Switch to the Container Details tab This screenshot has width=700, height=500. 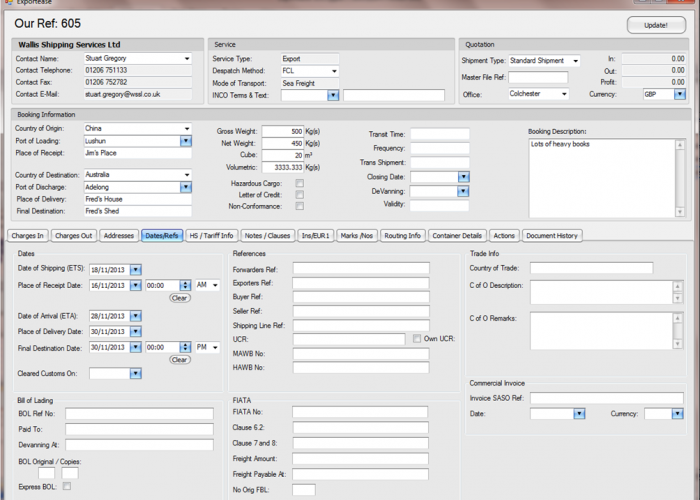click(457, 236)
